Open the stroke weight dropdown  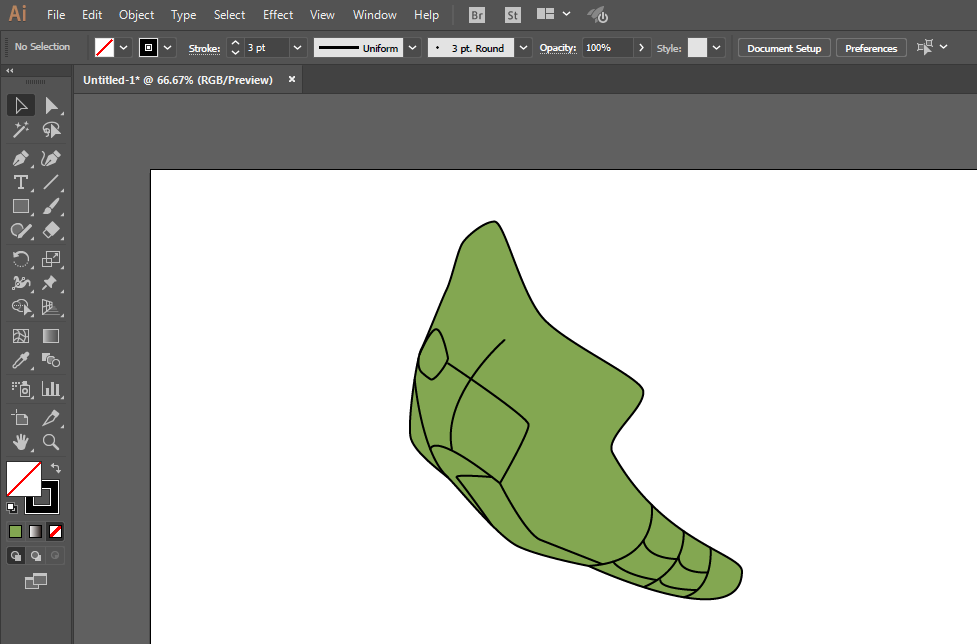[x=298, y=48]
